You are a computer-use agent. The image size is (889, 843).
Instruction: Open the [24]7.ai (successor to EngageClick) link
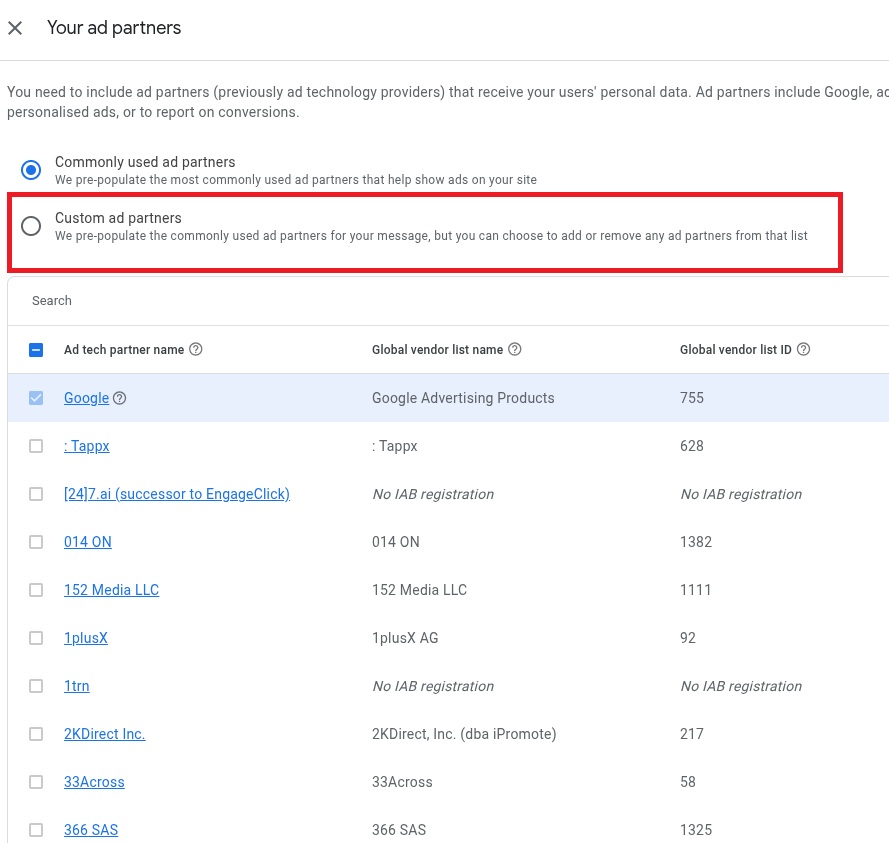[177, 494]
